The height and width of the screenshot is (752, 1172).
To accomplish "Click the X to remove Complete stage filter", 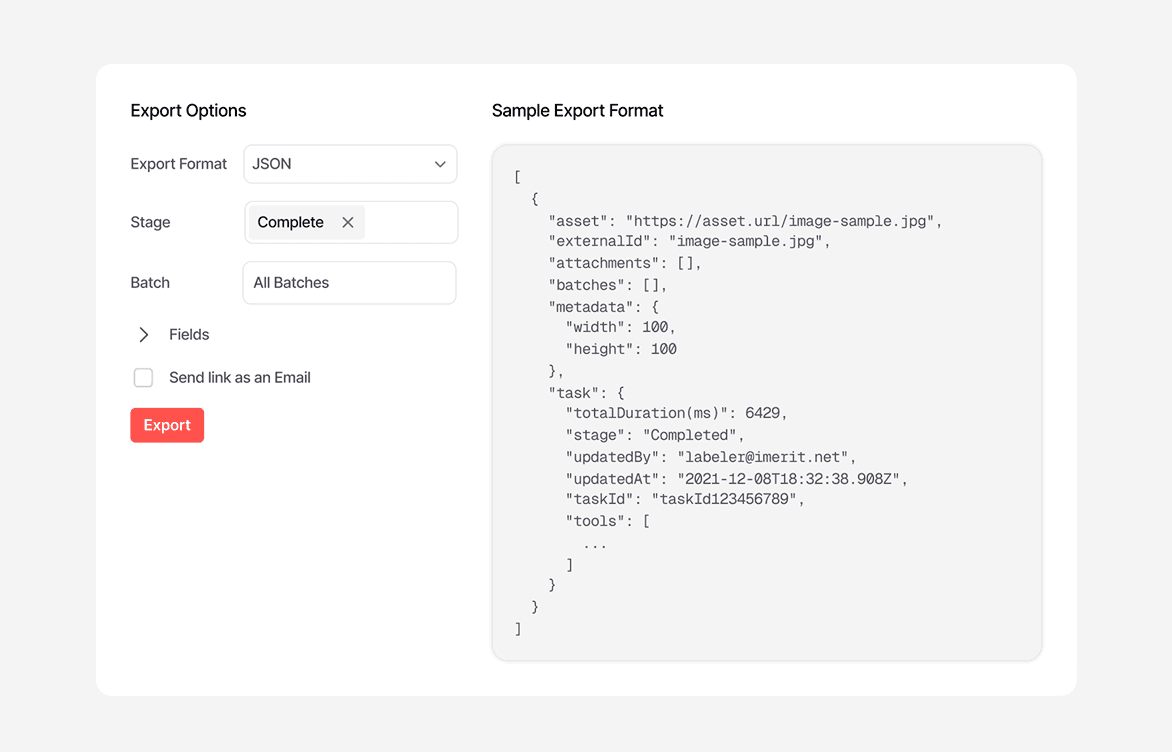I will click(x=347, y=222).
